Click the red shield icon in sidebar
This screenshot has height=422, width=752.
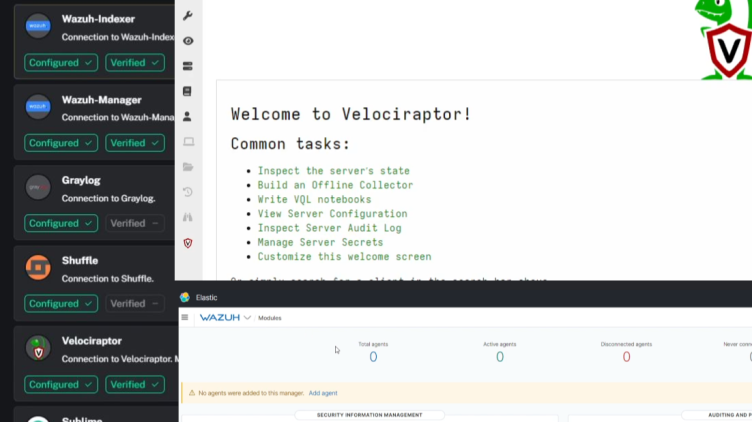click(x=188, y=243)
